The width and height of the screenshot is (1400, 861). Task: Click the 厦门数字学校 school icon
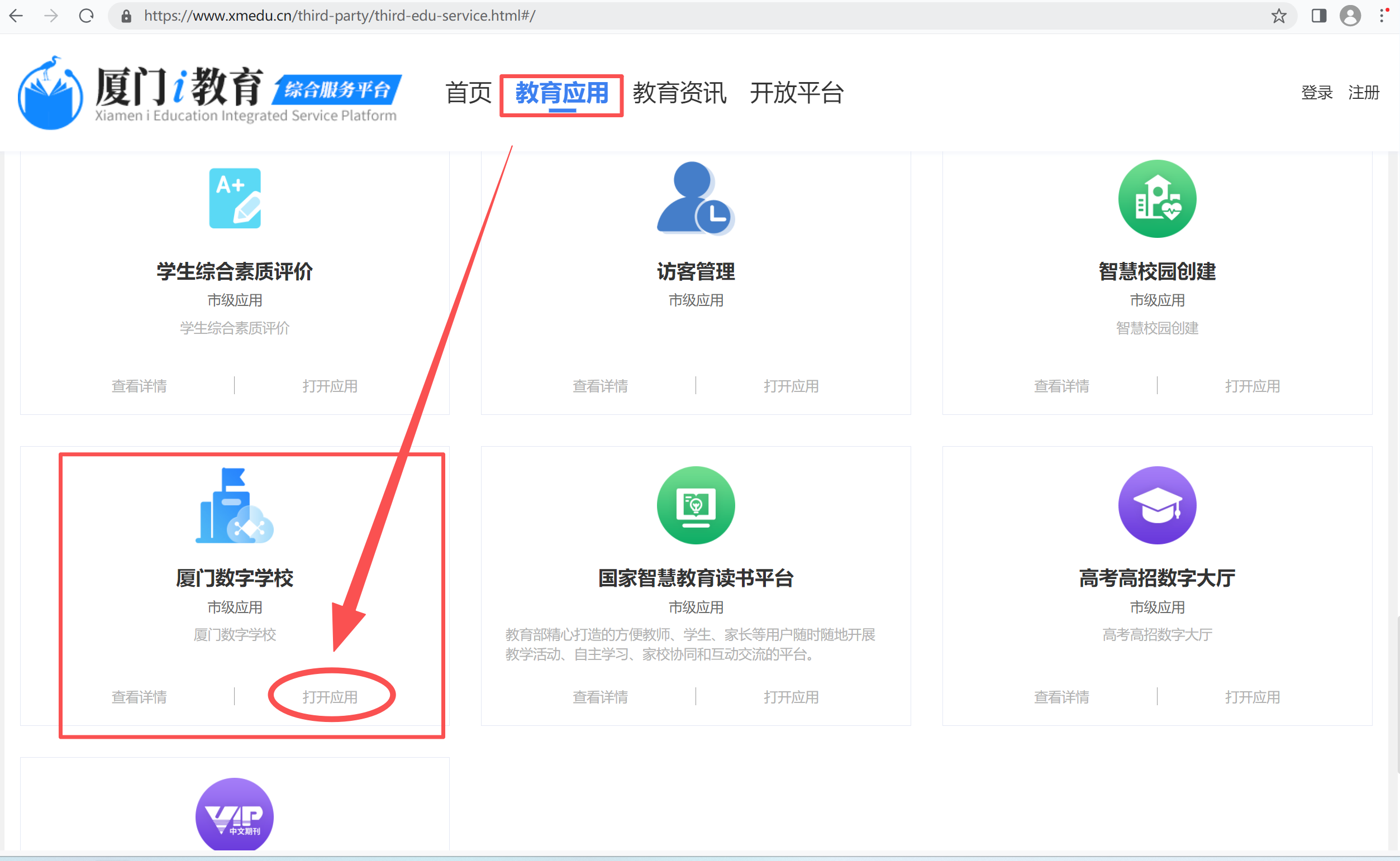[x=235, y=506]
